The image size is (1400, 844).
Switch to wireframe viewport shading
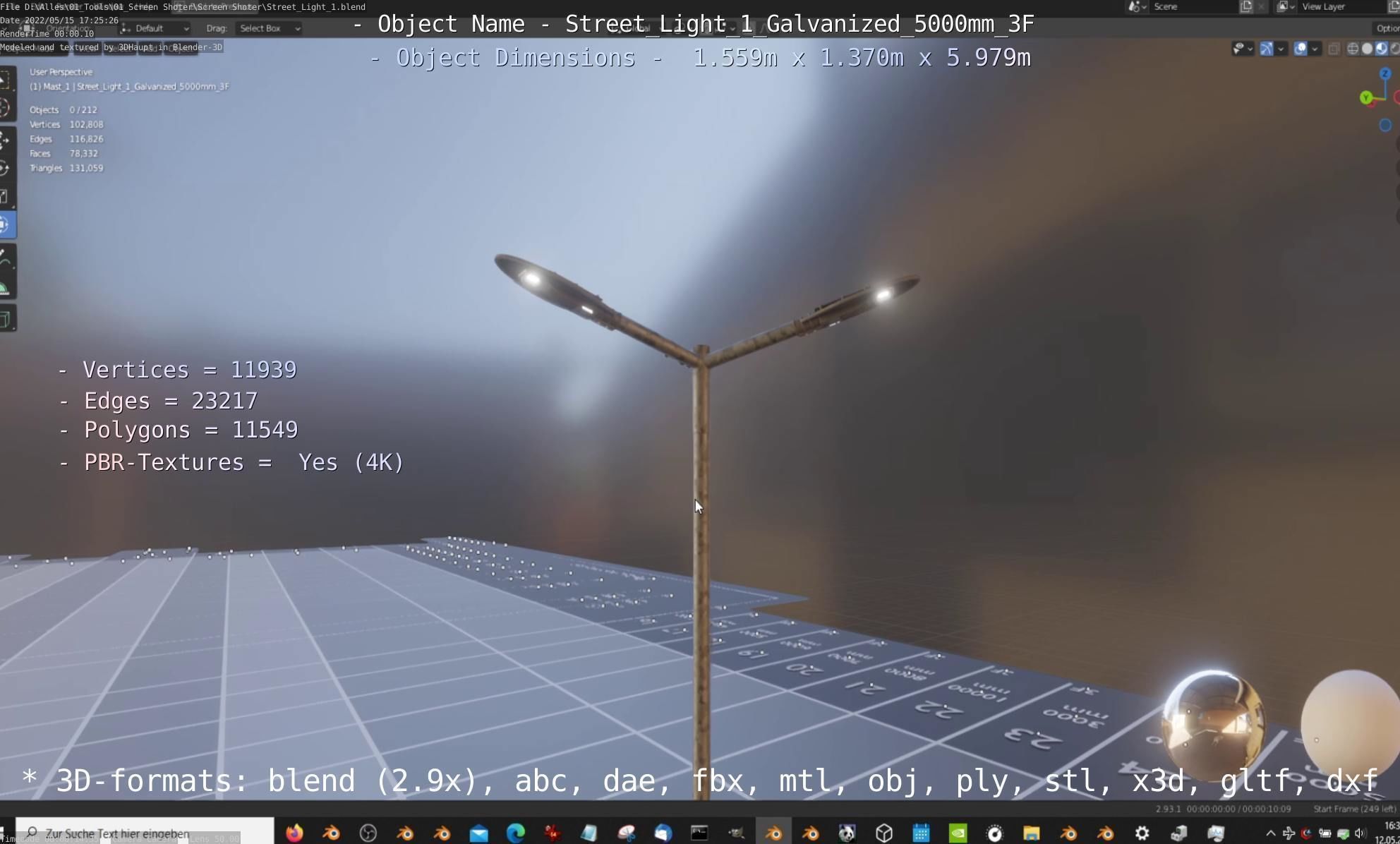1353,49
